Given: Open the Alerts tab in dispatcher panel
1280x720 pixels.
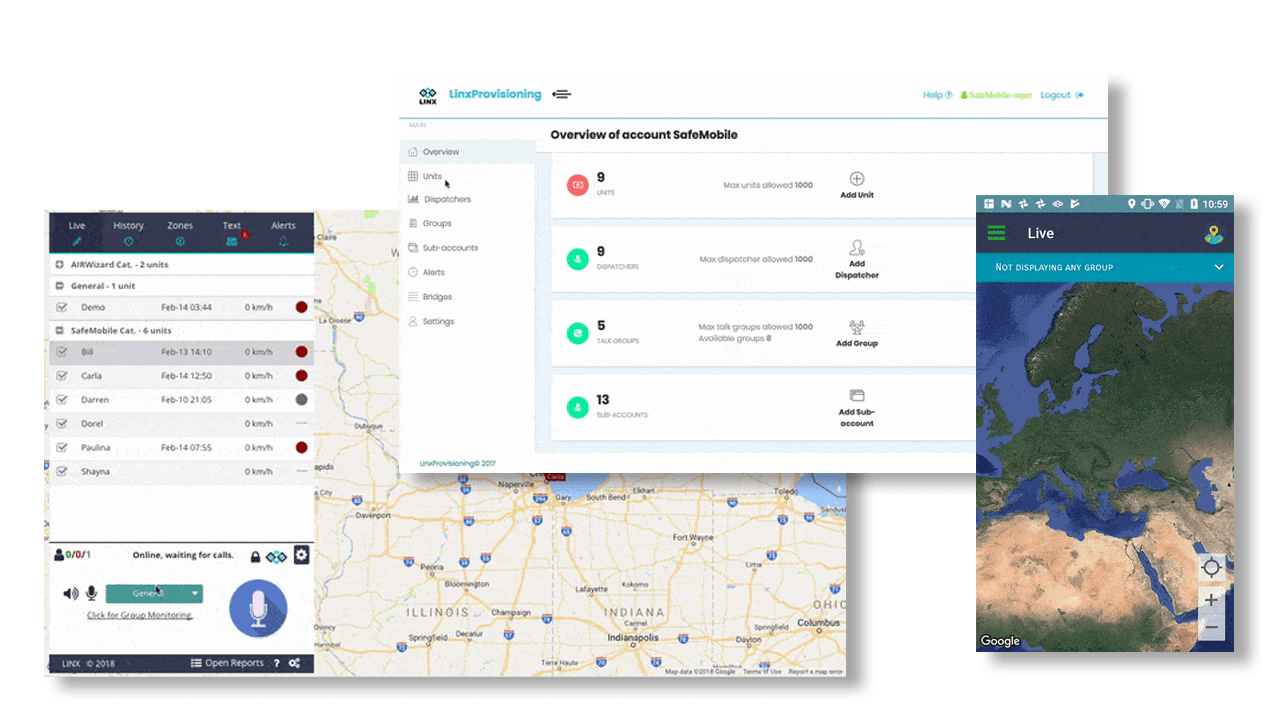Looking at the screenshot, I should click(283, 232).
